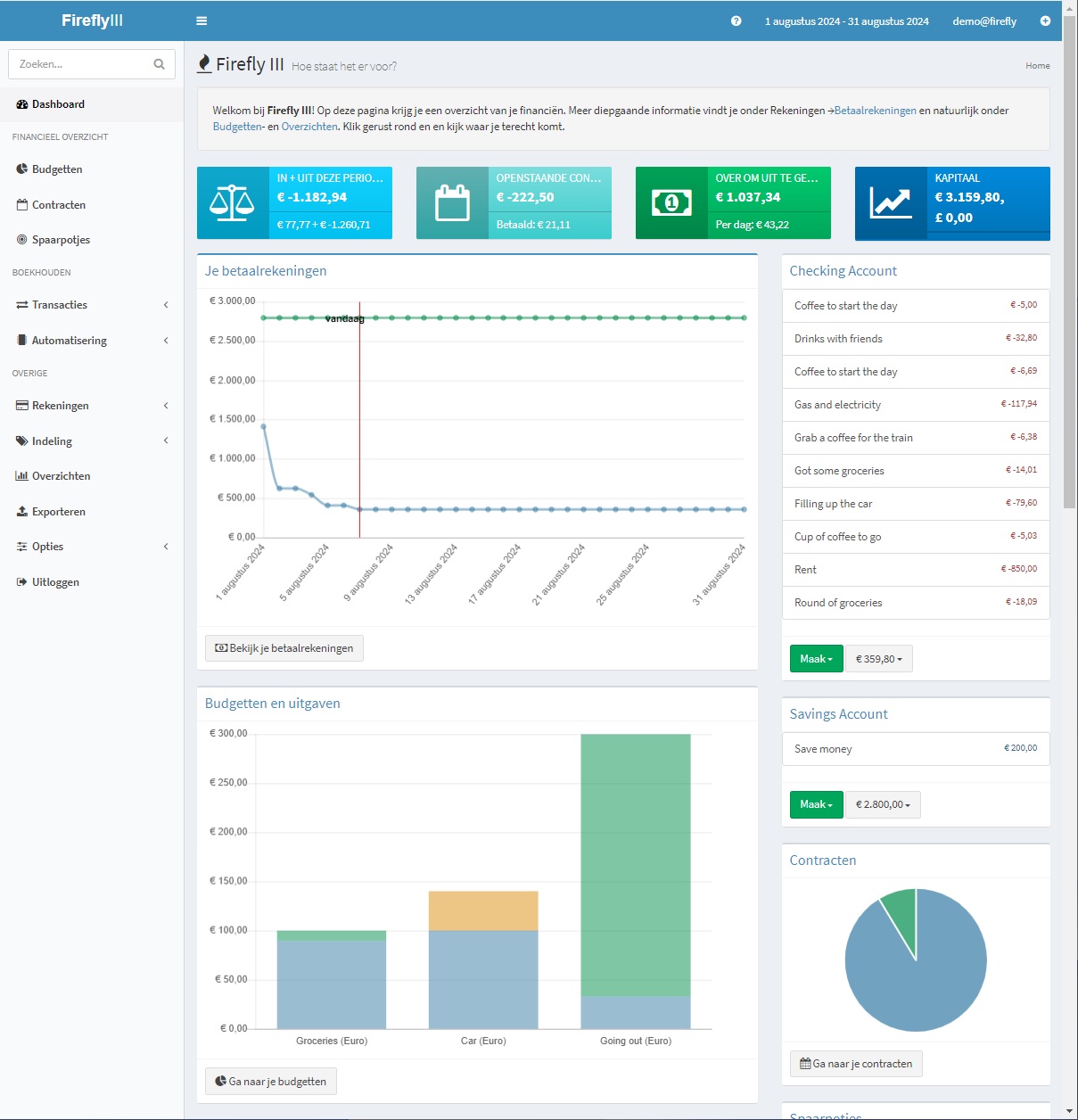Select the date range in header

(x=846, y=21)
